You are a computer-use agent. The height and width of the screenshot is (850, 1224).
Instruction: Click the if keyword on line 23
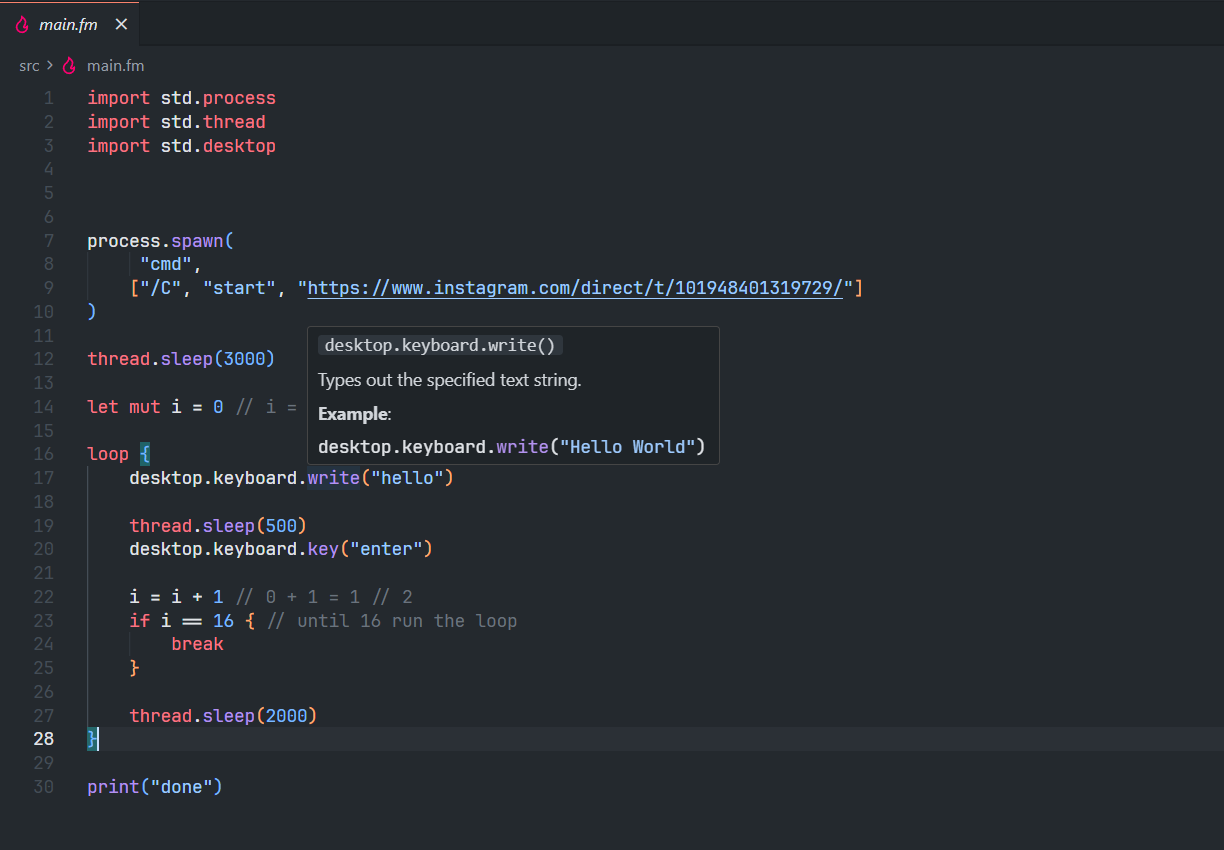(139, 621)
